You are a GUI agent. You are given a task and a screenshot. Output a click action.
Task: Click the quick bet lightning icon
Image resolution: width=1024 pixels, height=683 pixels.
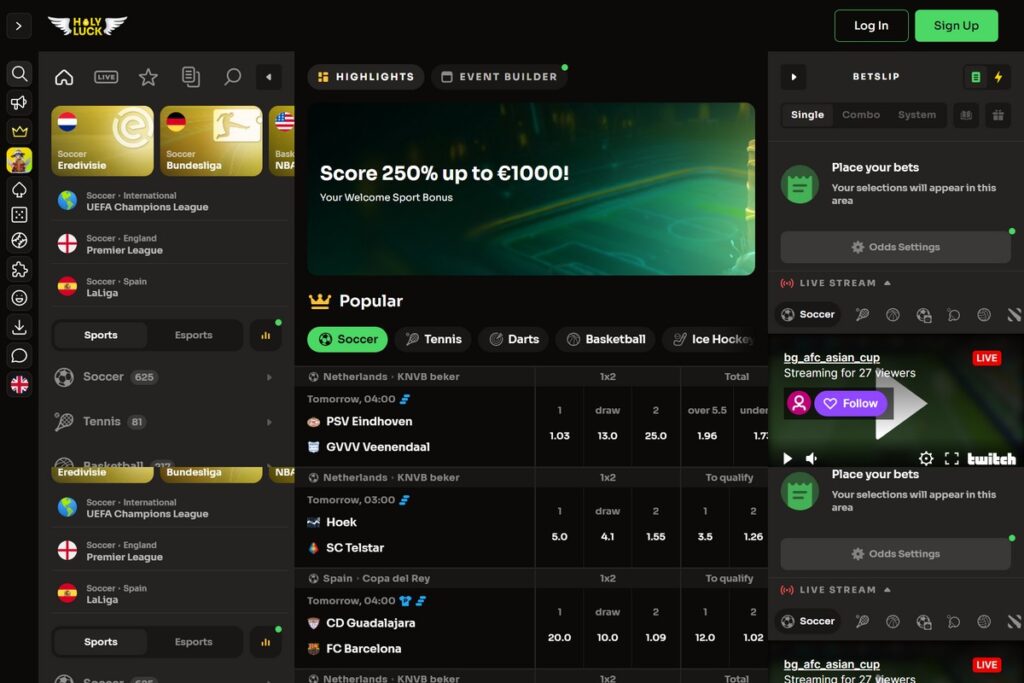click(x=999, y=77)
